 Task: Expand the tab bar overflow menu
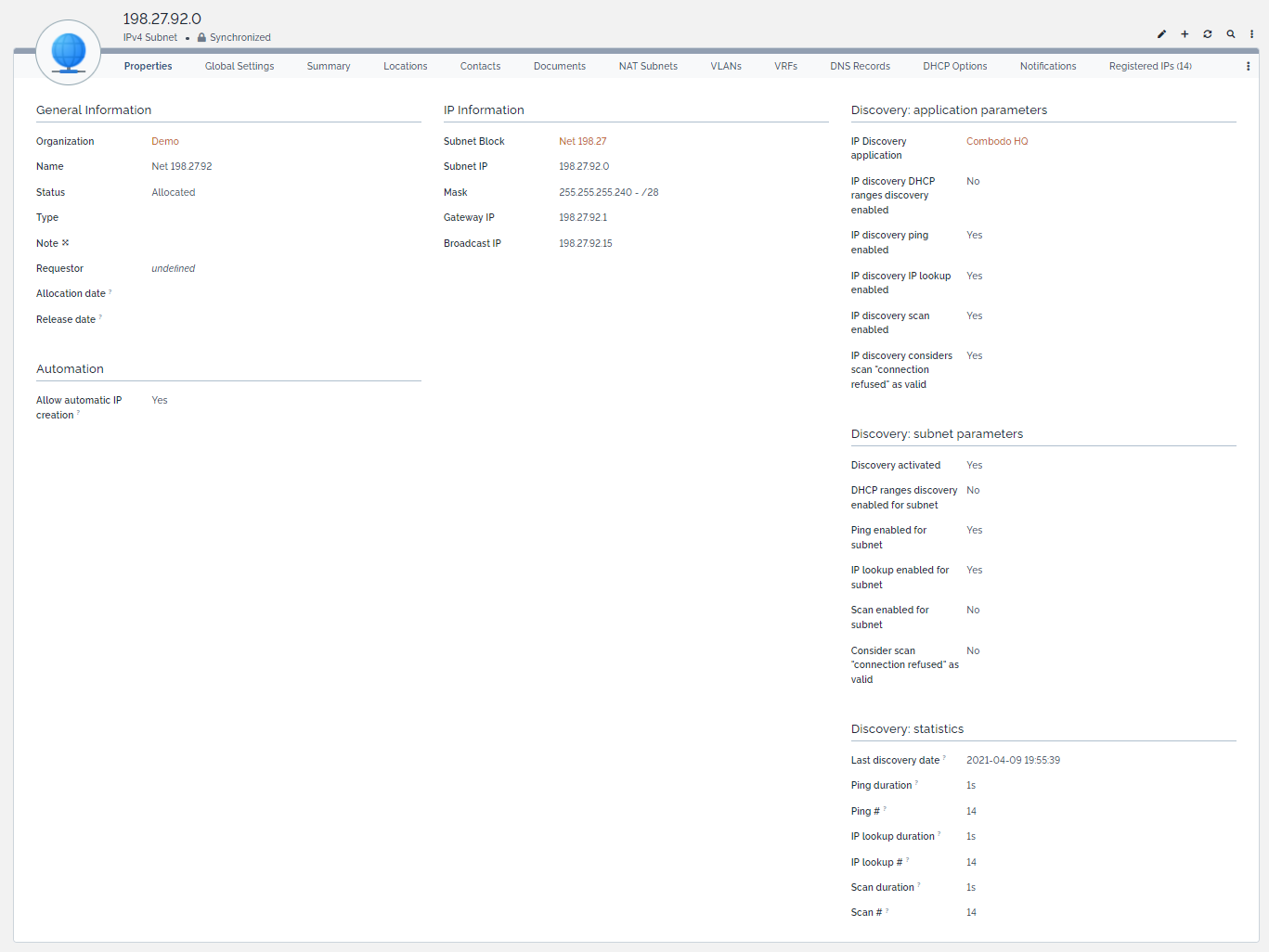(1248, 67)
